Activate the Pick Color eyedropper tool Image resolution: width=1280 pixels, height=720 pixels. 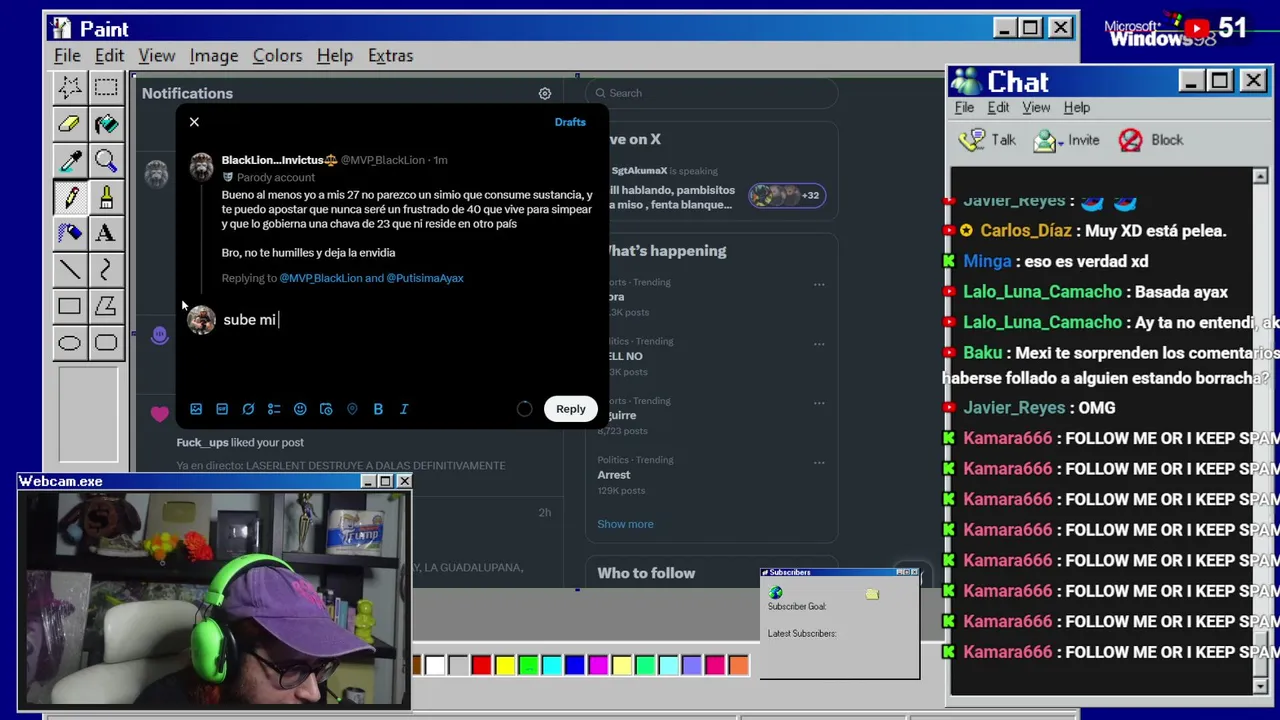coord(69,160)
